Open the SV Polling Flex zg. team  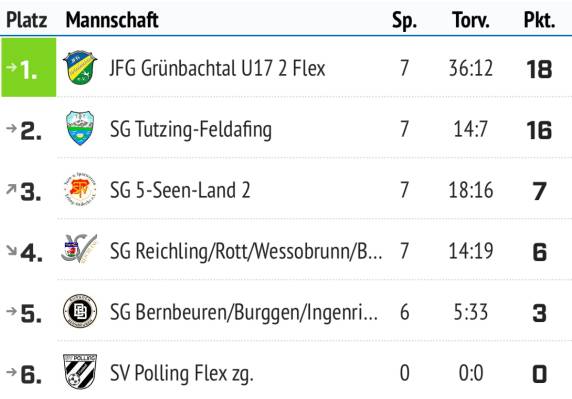182,373
